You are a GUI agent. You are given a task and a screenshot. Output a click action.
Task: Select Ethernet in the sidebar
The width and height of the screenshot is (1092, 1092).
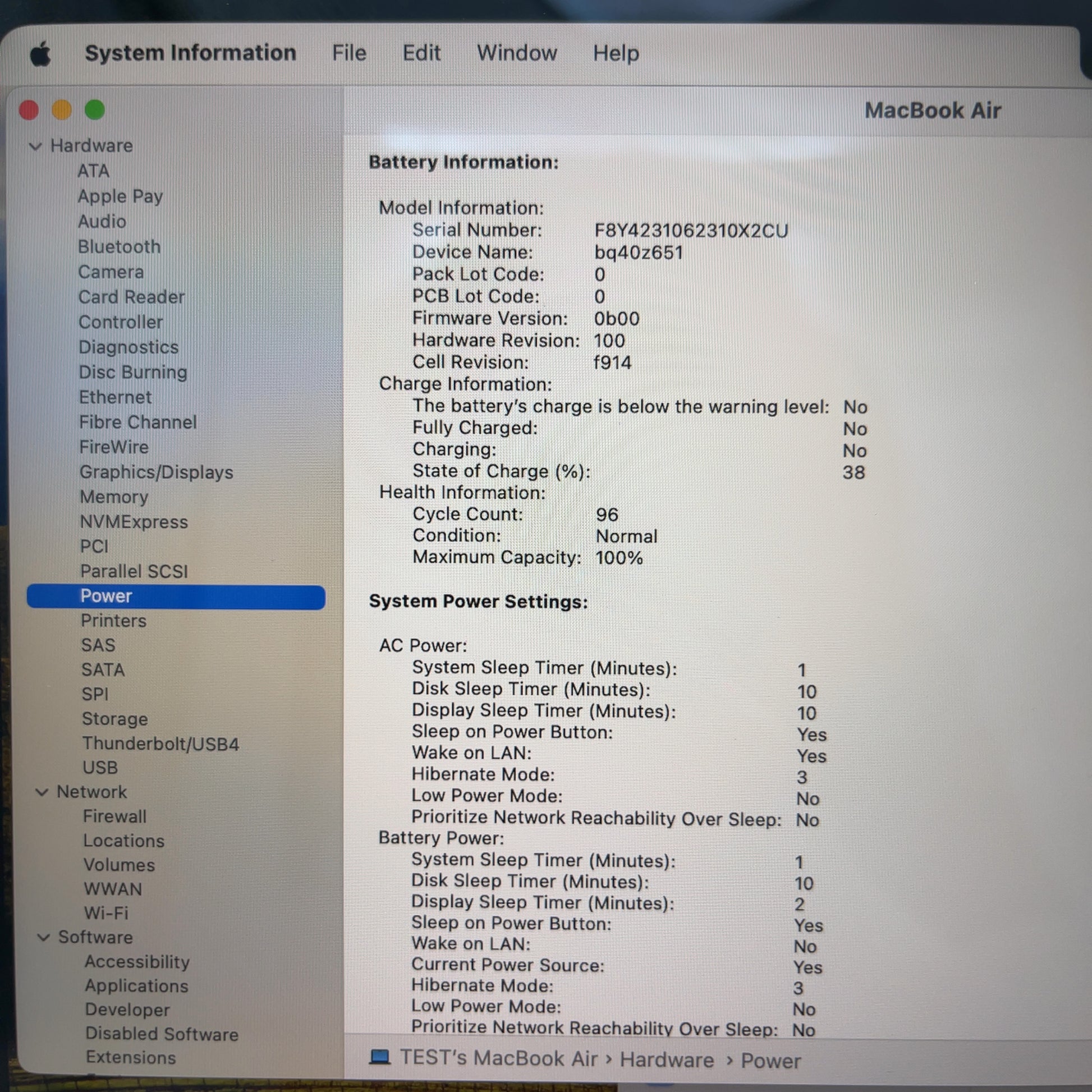(115, 397)
